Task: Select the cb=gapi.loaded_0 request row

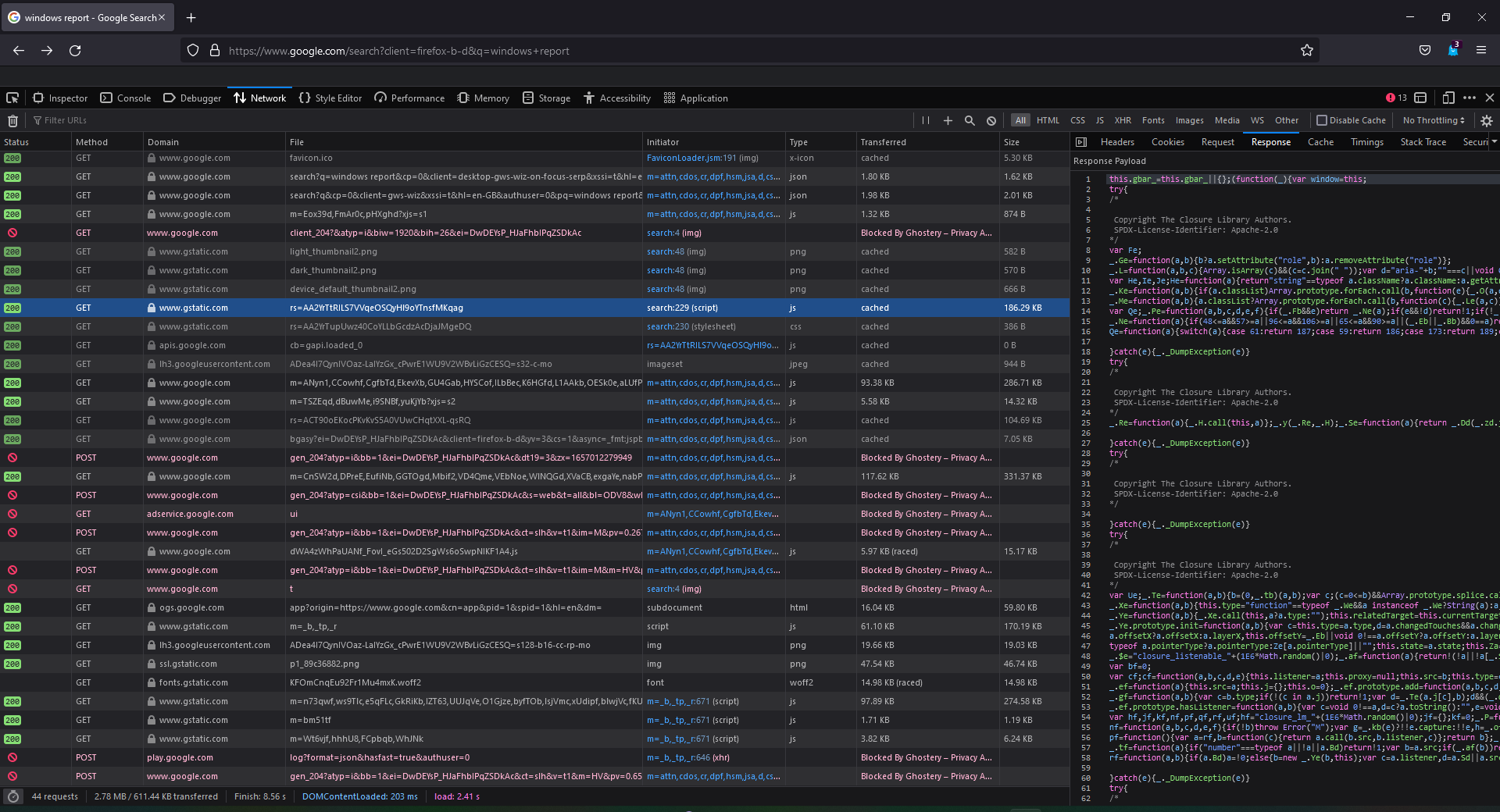Action: click(534, 345)
